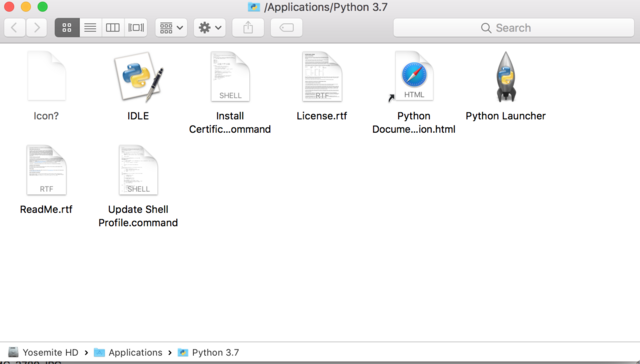The image size is (640, 364).
Task: Open the gear Action menu
Action: (x=209, y=28)
